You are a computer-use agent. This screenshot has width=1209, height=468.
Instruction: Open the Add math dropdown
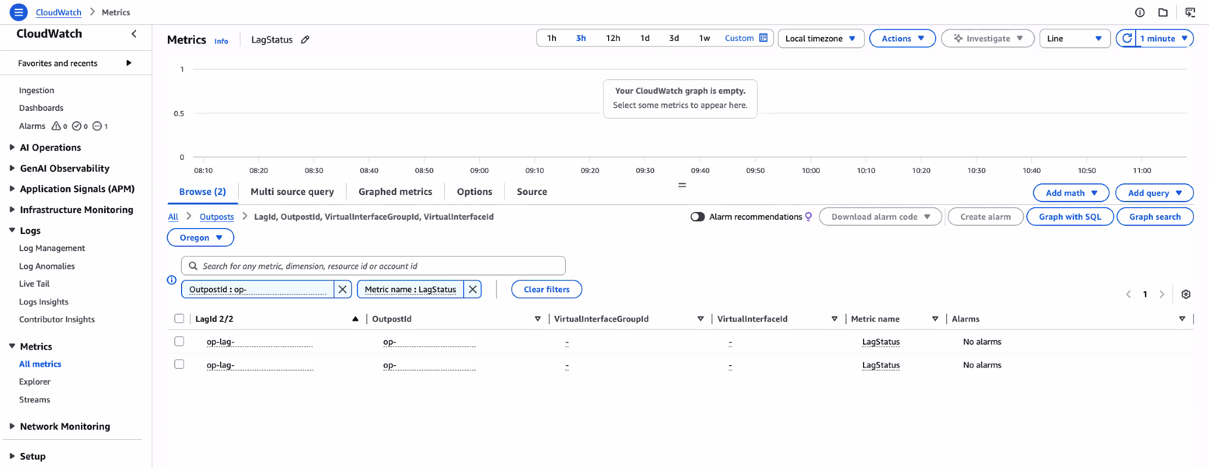(1071, 193)
